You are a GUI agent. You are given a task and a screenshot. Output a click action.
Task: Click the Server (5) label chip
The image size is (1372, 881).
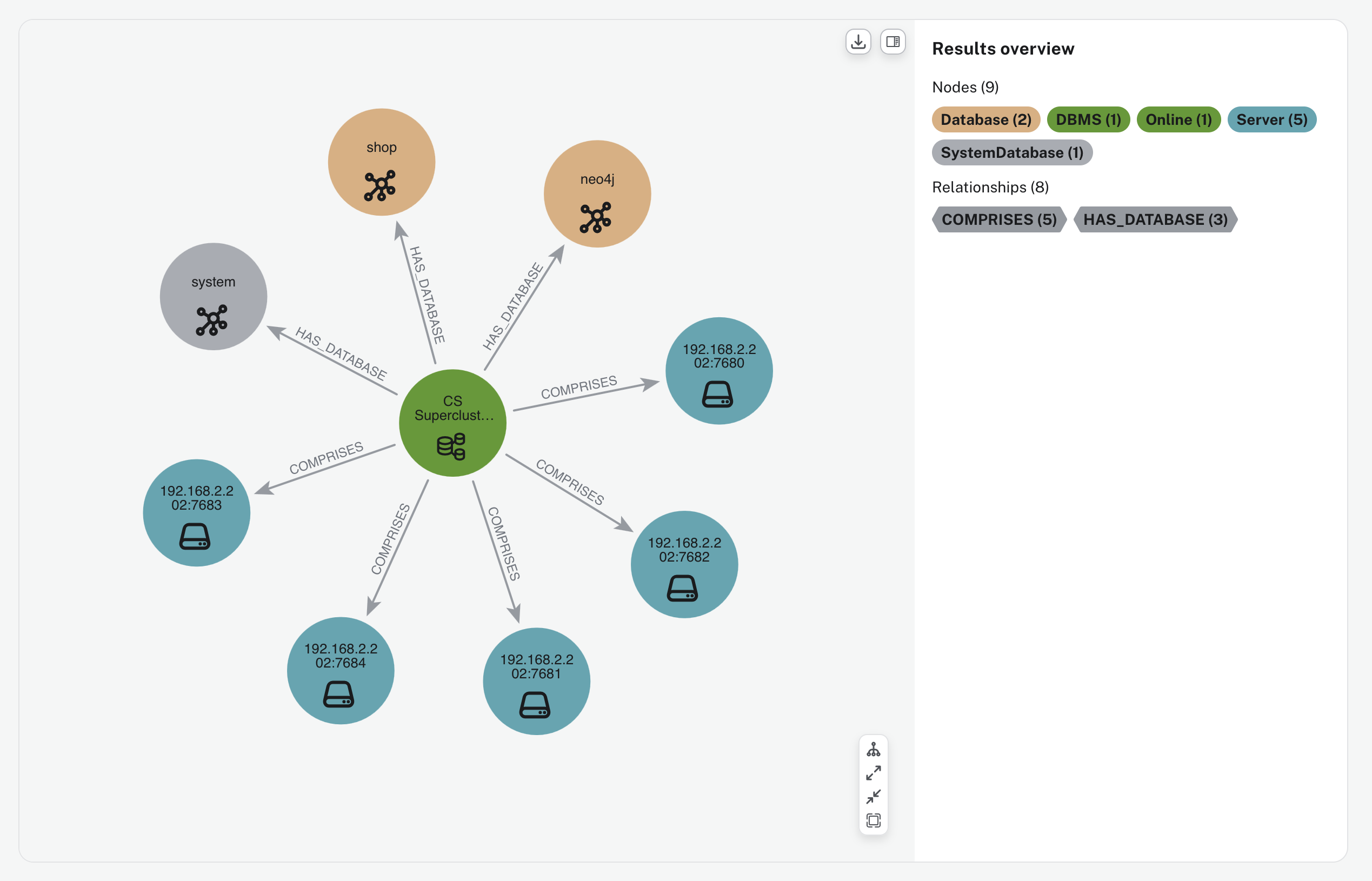click(x=1271, y=119)
